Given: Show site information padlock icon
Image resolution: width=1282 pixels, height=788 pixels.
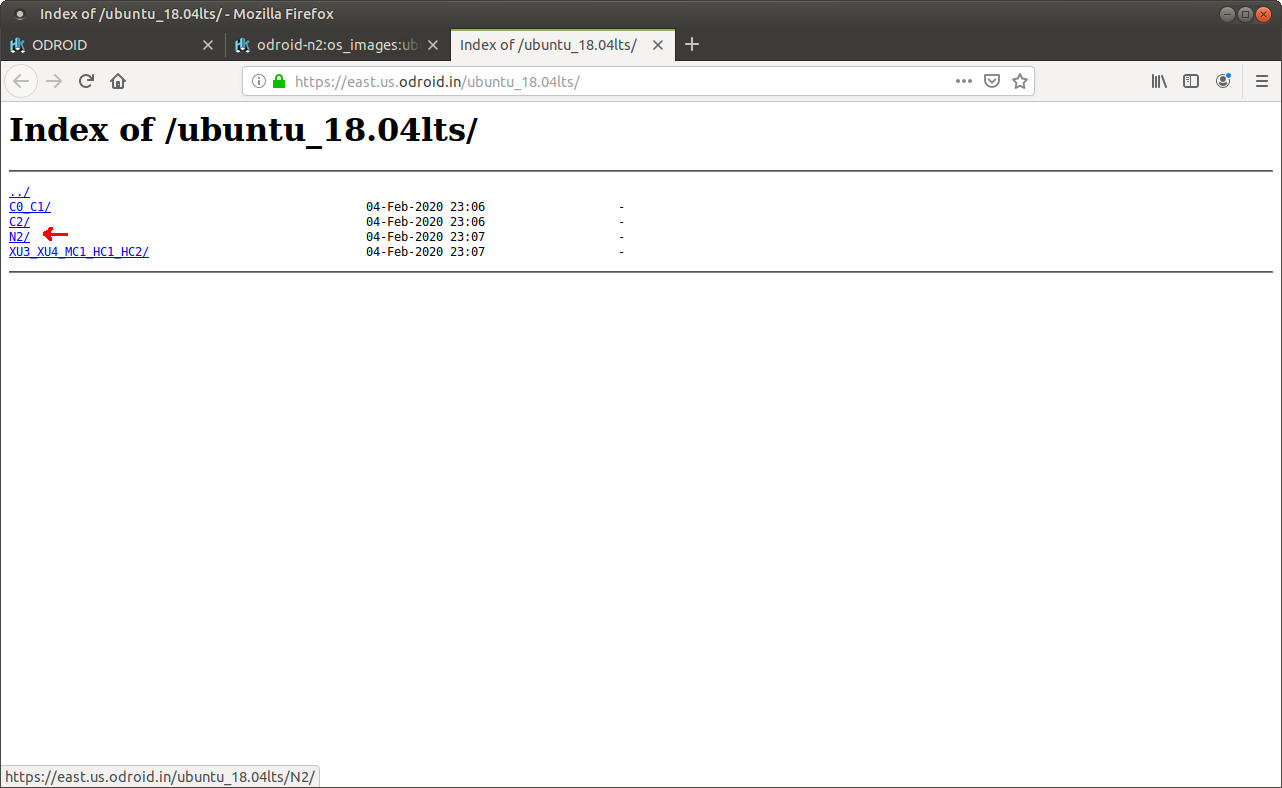Looking at the screenshot, I should coord(279,82).
